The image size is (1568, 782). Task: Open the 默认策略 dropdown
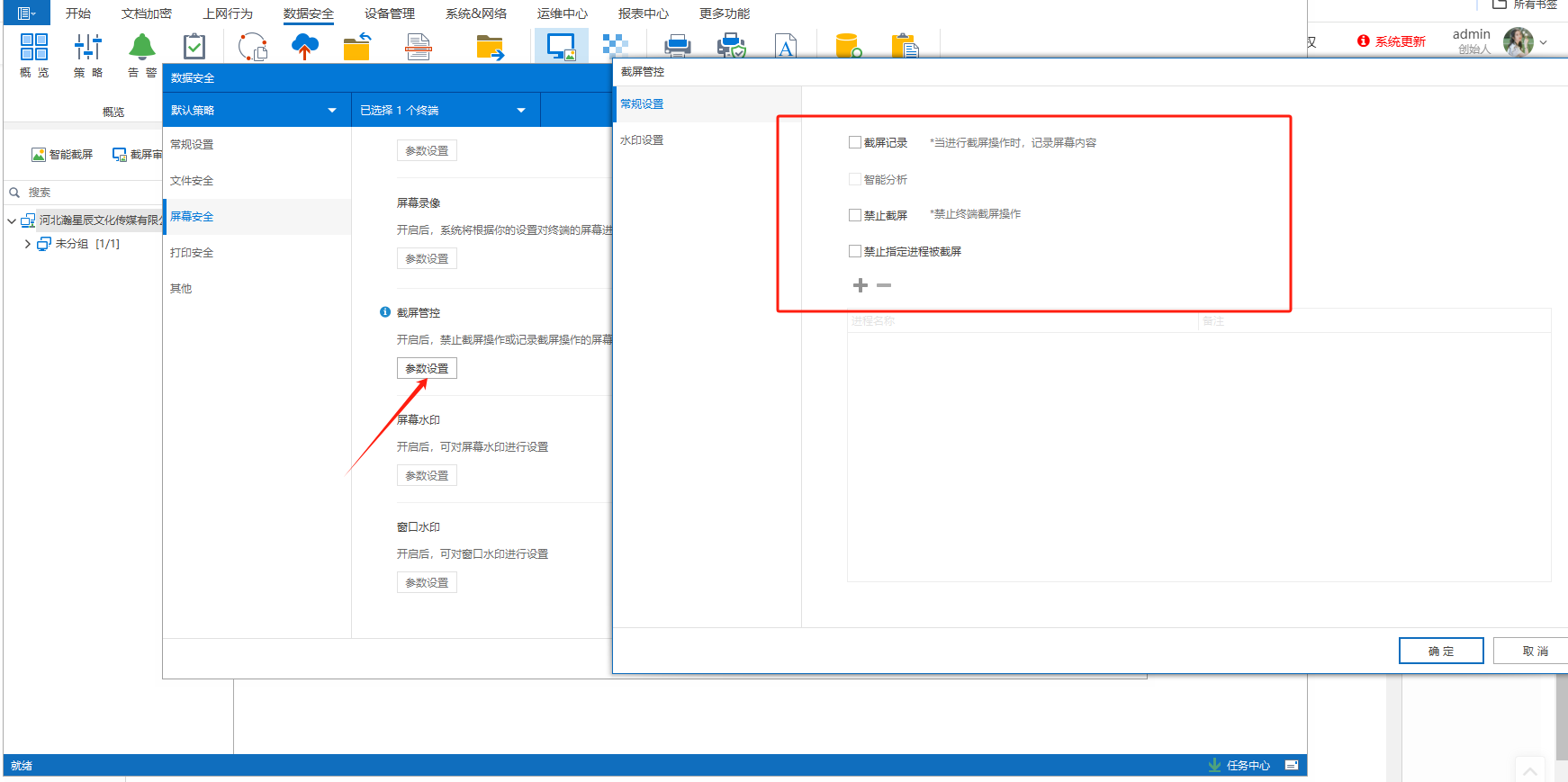(x=257, y=110)
